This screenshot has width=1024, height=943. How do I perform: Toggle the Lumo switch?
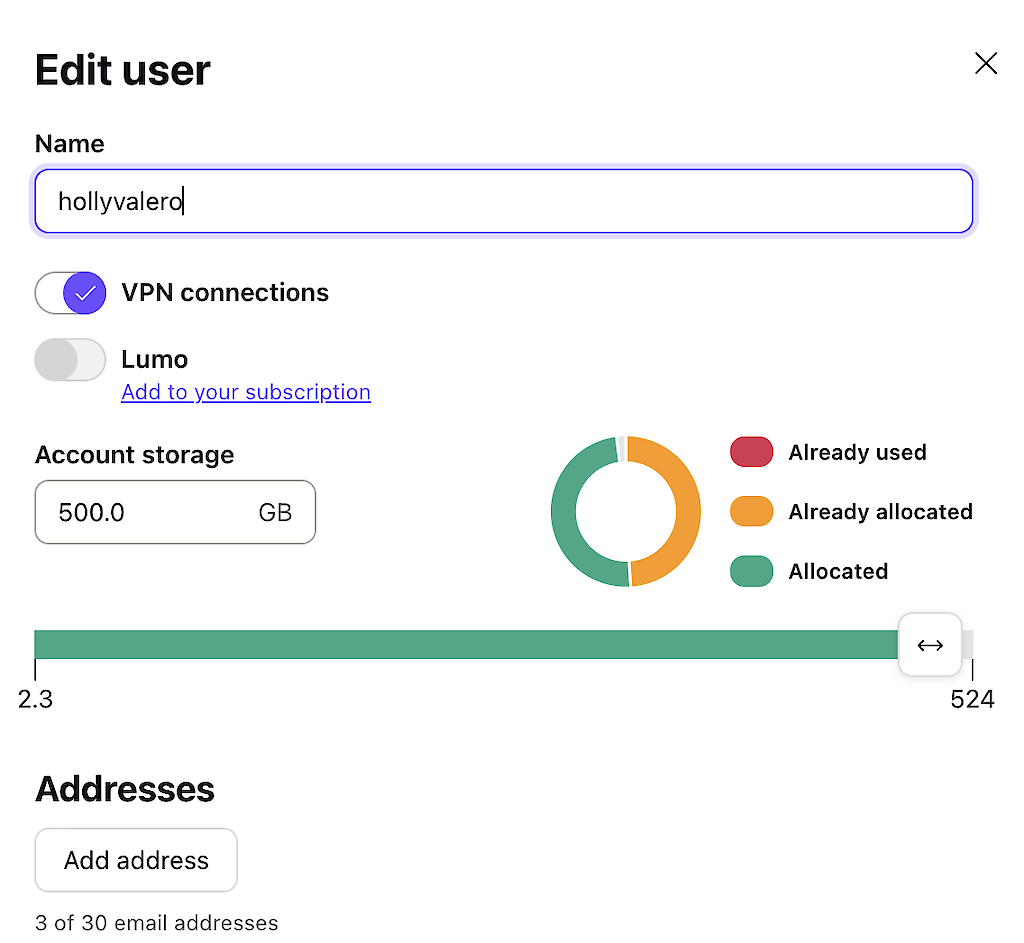coord(70,360)
